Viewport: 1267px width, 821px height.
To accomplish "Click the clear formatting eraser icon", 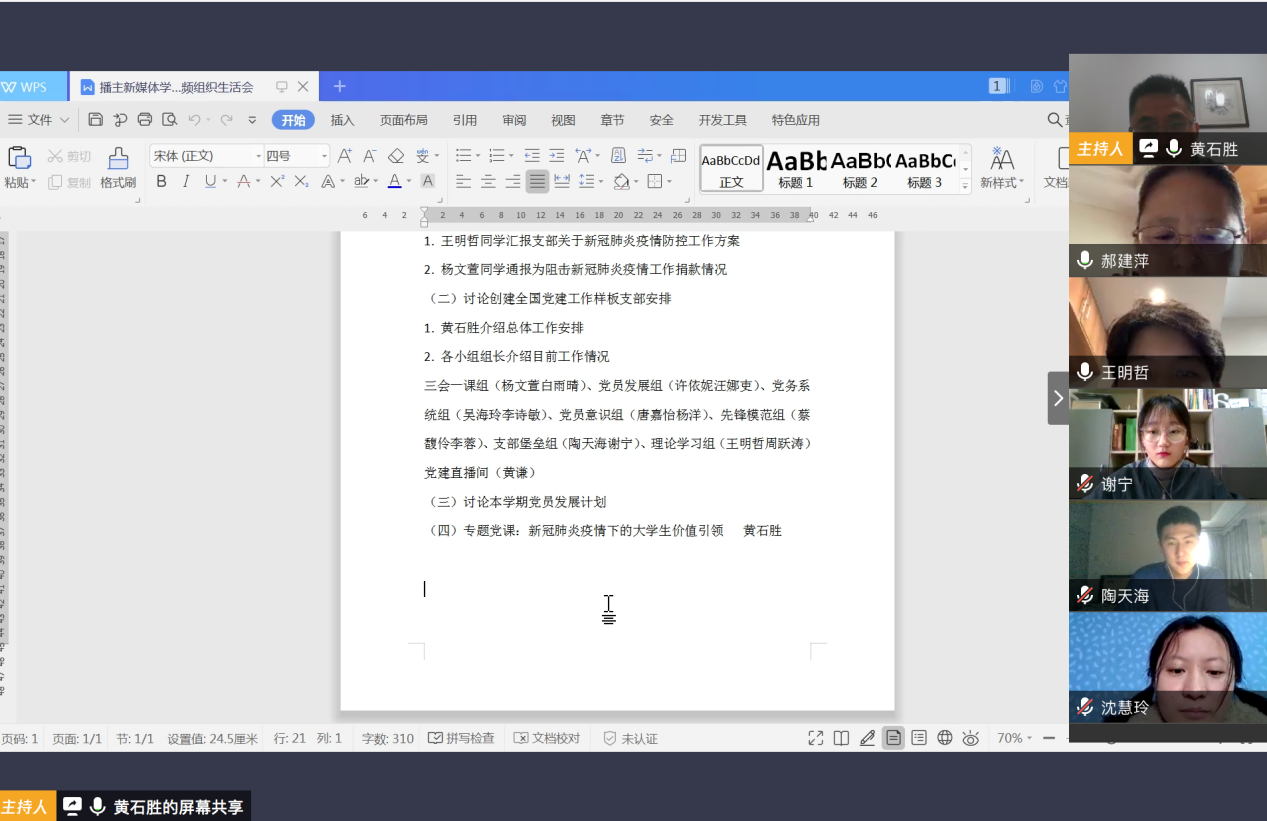I will 396,156.
